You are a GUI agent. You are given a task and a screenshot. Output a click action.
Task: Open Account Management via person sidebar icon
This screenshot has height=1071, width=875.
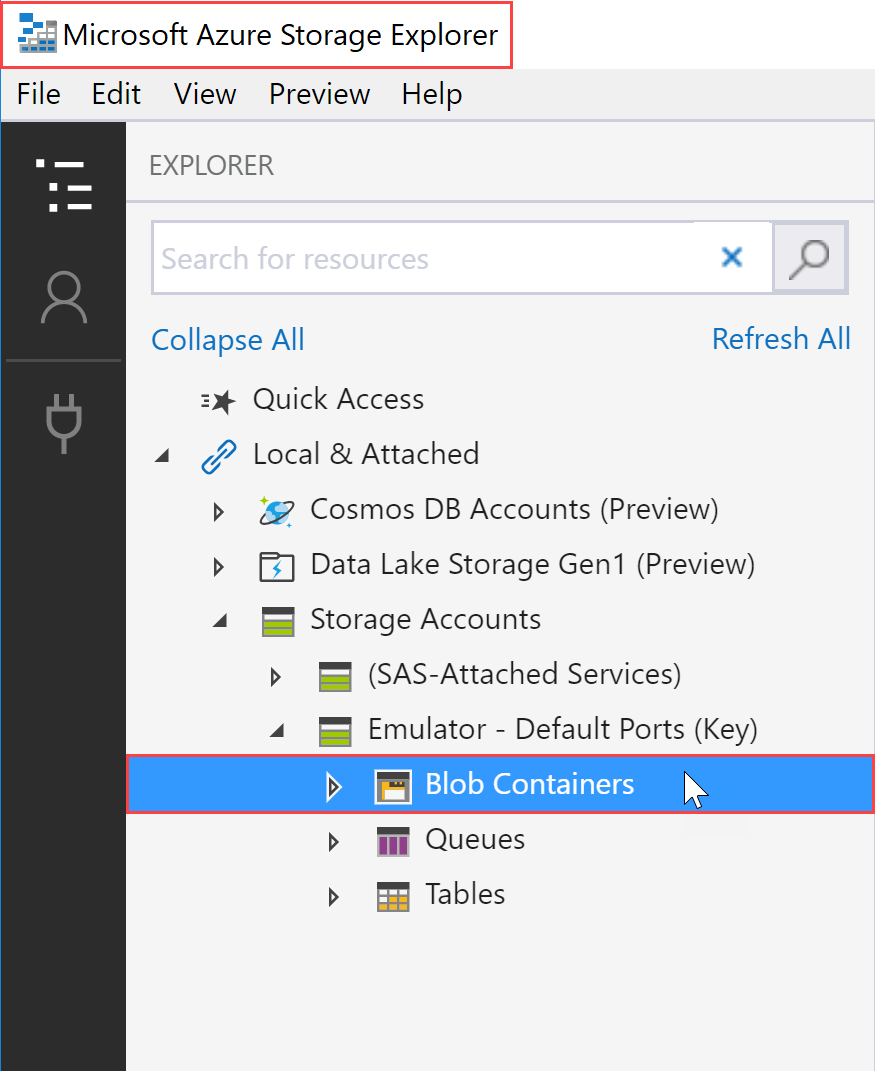click(x=62, y=297)
